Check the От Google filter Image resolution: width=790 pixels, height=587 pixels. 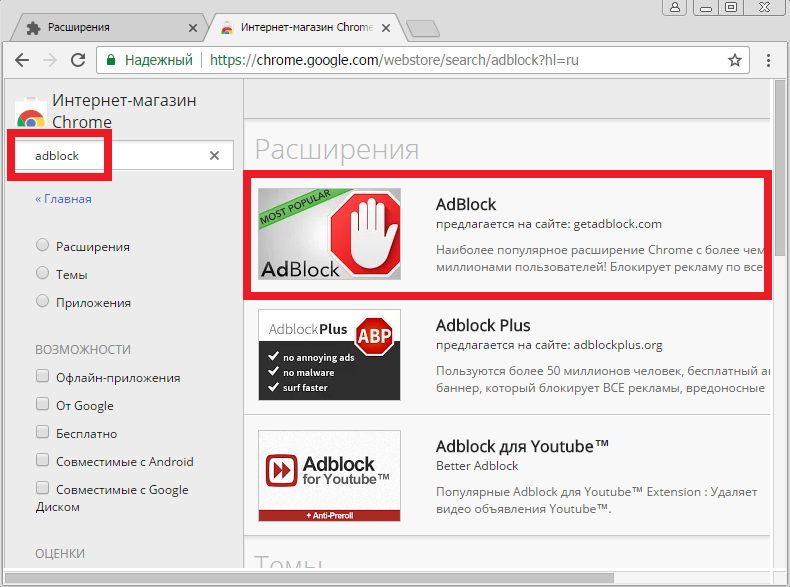click(42, 404)
